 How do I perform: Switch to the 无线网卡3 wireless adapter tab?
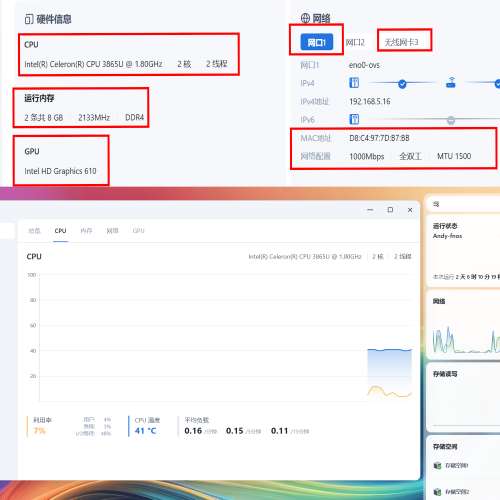tap(401, 42)
